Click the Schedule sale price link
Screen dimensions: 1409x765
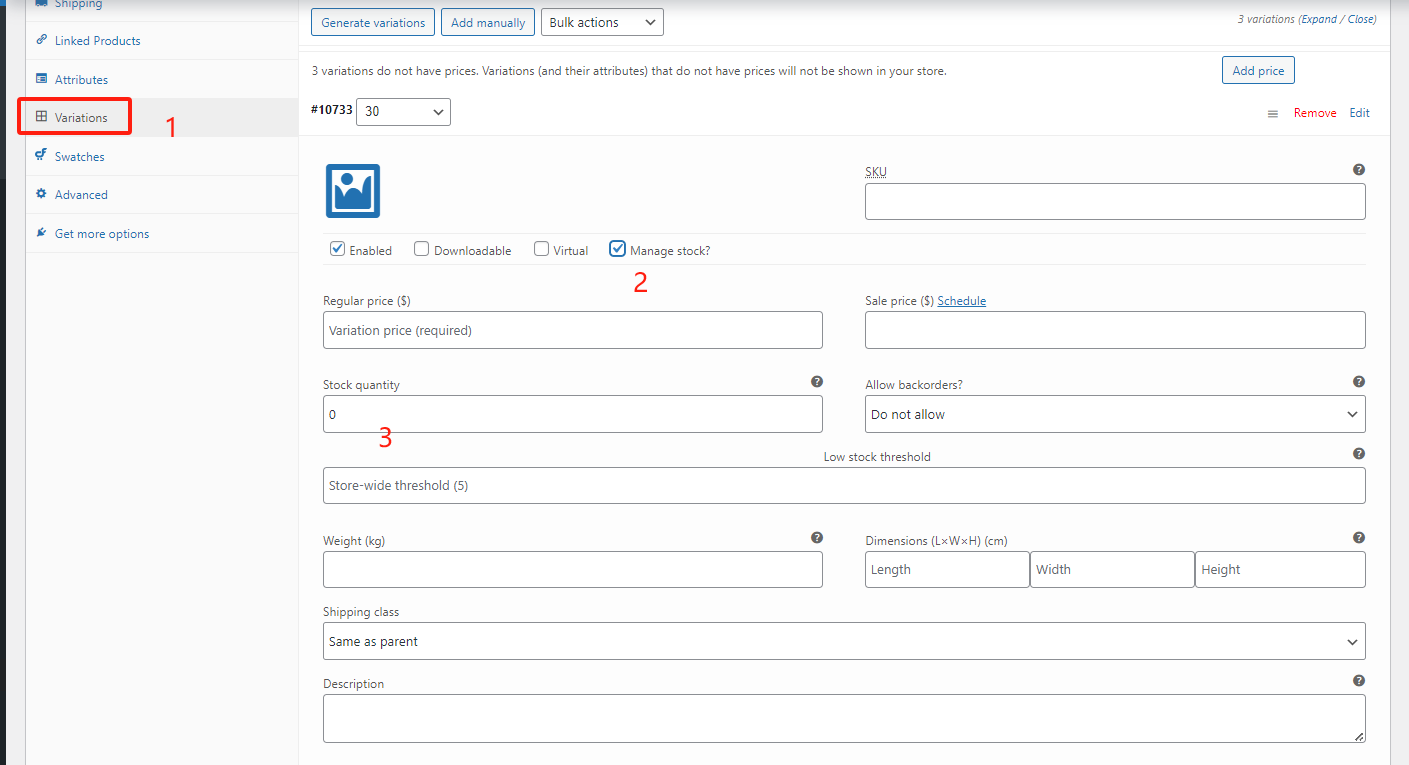[961, 301]
